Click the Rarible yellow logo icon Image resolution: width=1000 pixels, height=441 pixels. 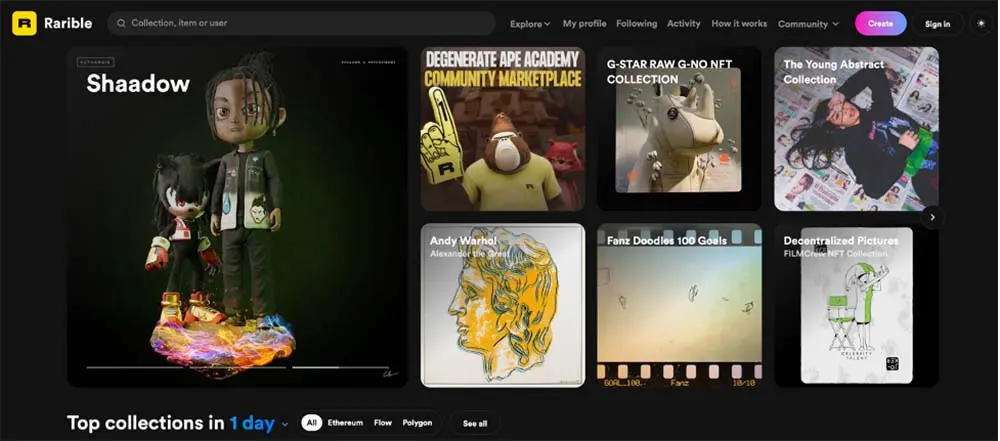[24, 24]
